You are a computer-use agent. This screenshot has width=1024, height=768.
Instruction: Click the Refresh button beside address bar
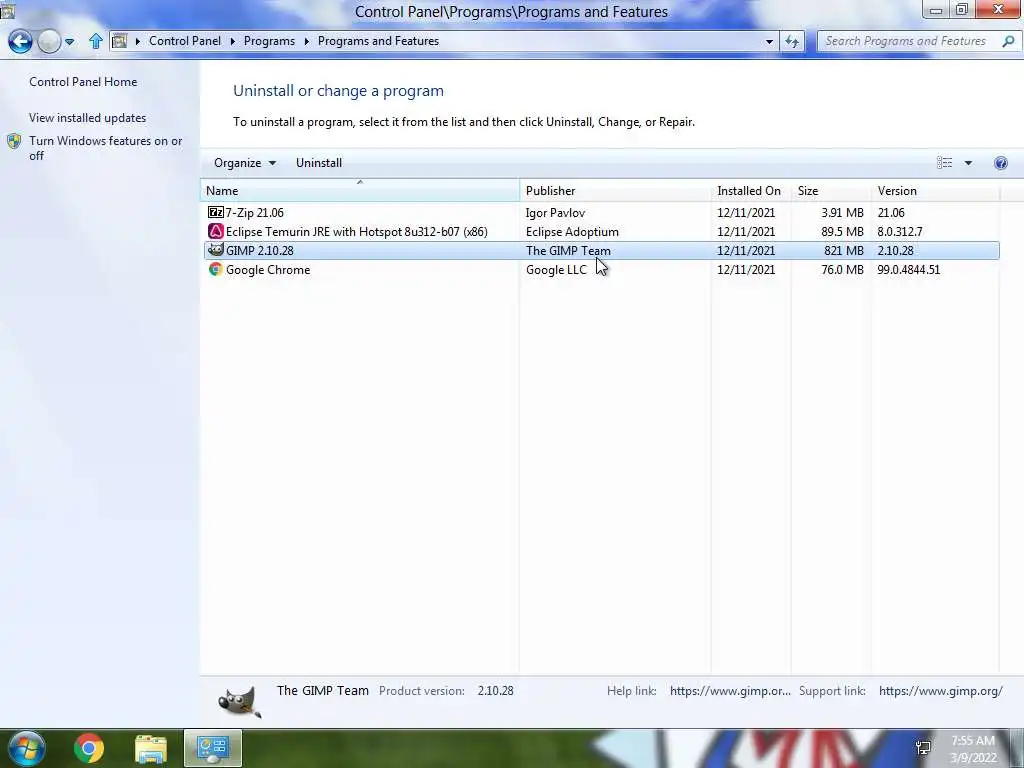[x=792, y=41]
